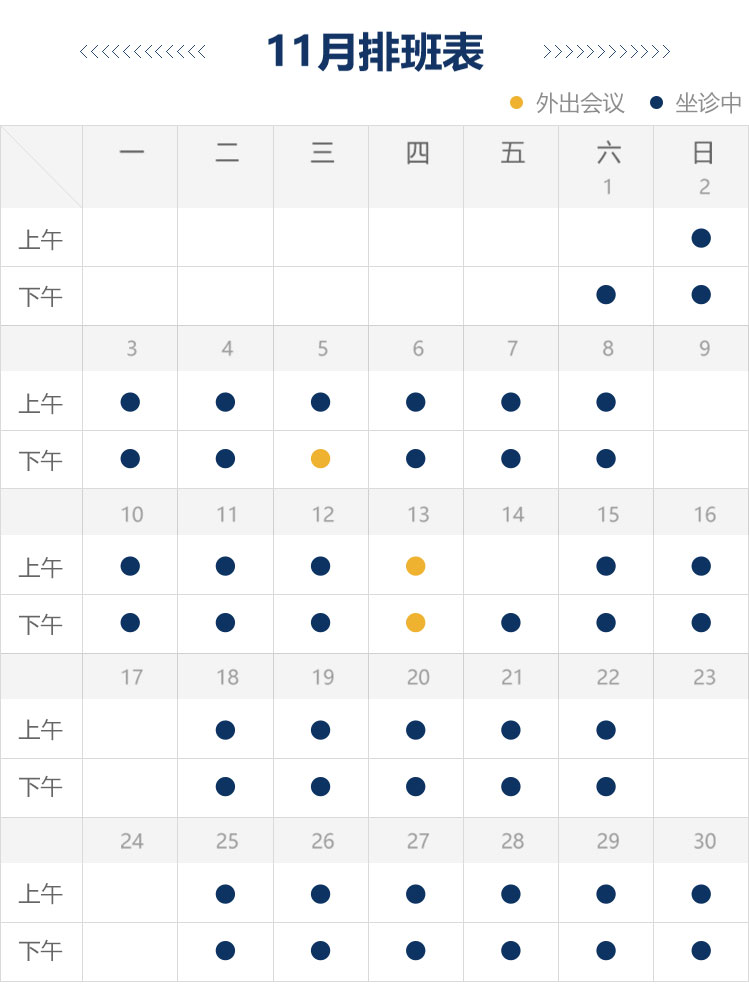Click the blue dot on Tuesday 18 morning
The width and height of the screenshot is (749, 1000).
pos(225,730)
